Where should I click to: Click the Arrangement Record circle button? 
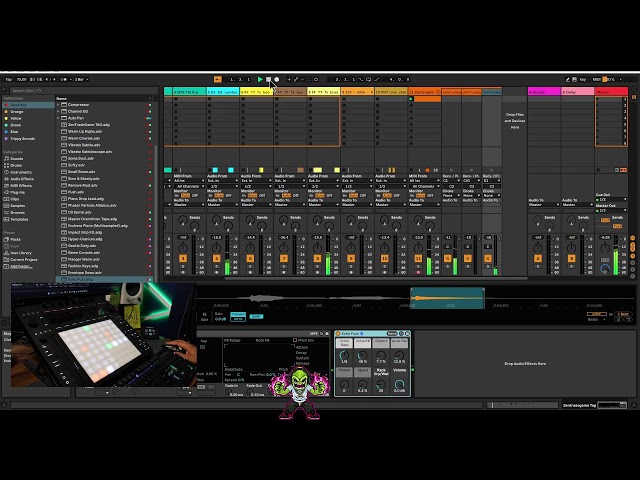point(277,80)
